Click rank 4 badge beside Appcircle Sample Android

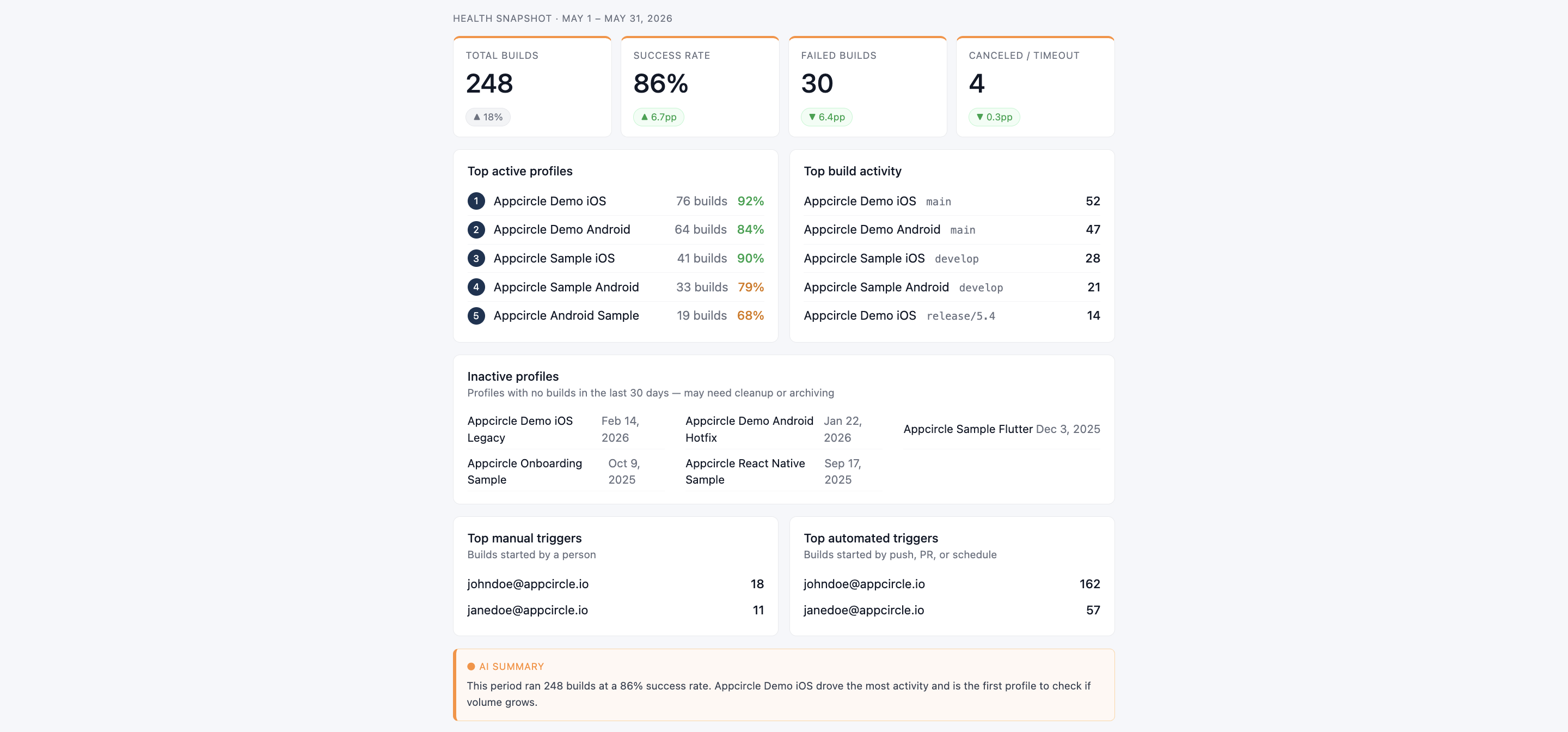point(476,287)
